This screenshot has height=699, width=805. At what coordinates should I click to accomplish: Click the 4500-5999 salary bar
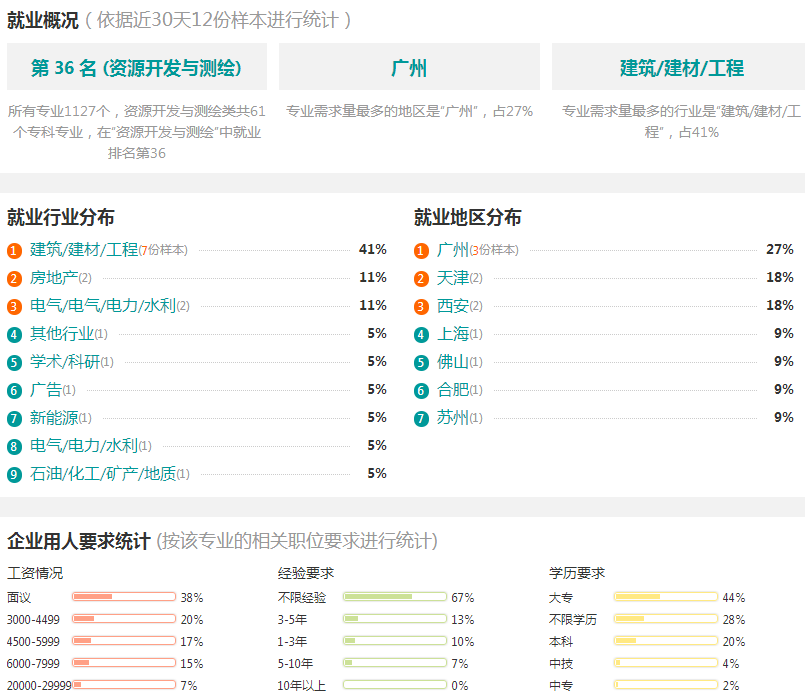pyautogui.click(x=124, y=640)
